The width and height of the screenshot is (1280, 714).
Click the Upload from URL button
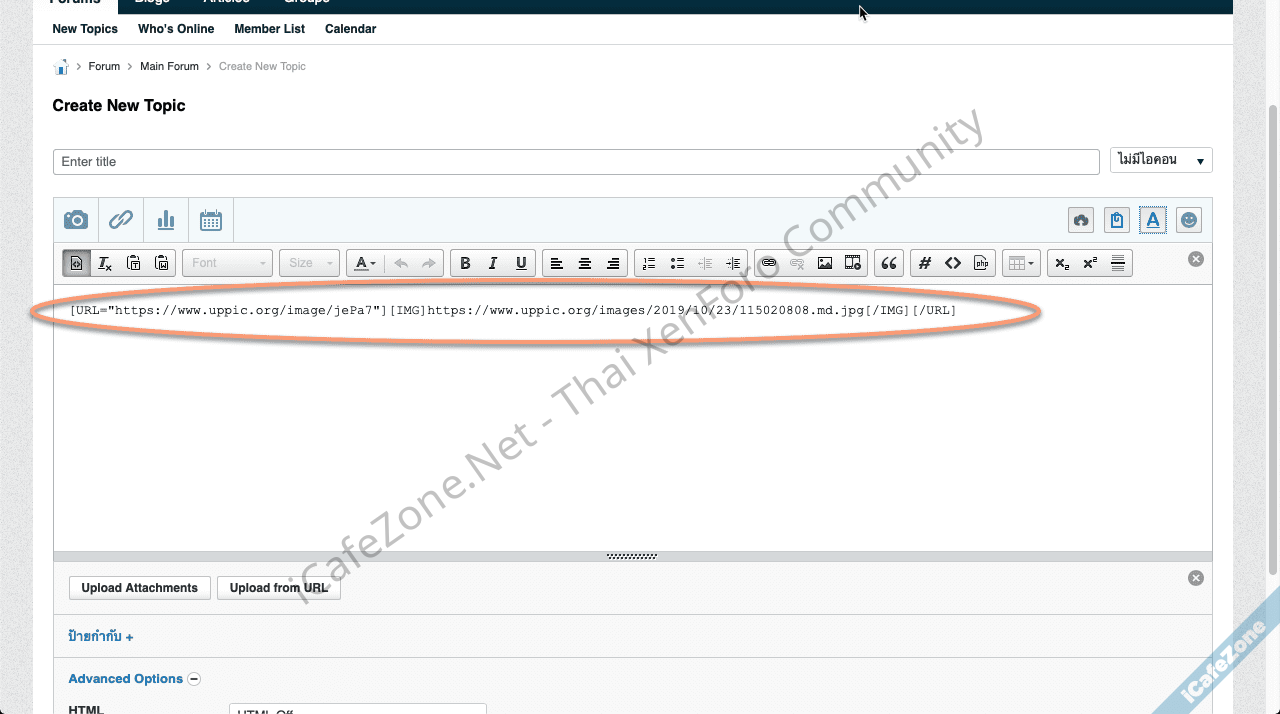279,588
